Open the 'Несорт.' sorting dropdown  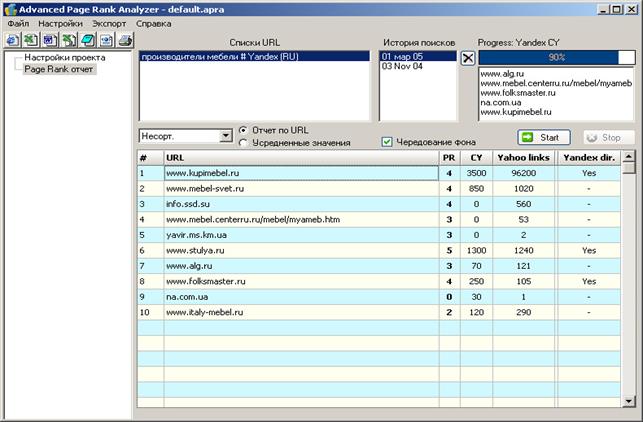(x=226, y=136)
